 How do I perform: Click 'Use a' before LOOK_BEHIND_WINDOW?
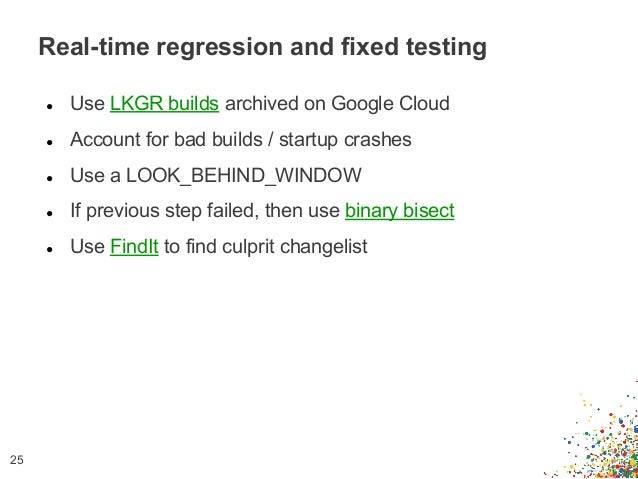coord(96,176)
